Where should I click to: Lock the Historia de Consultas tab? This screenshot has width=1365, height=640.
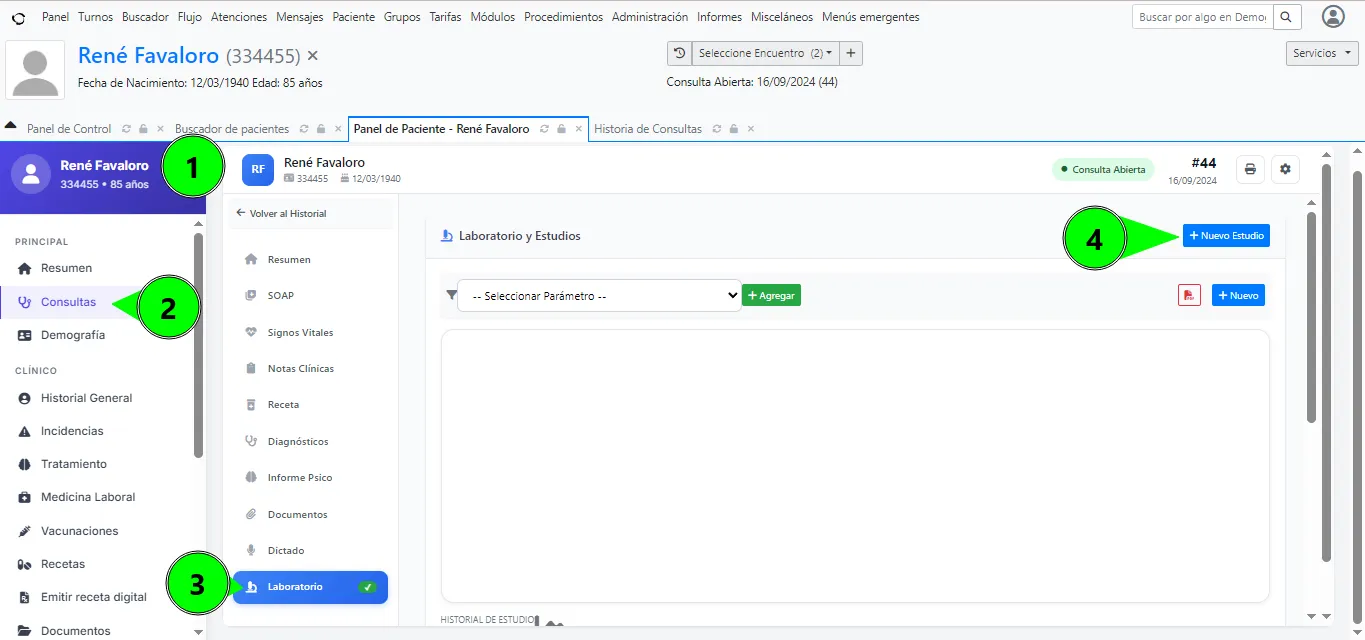pyautogui.click(x=733, y=129)
